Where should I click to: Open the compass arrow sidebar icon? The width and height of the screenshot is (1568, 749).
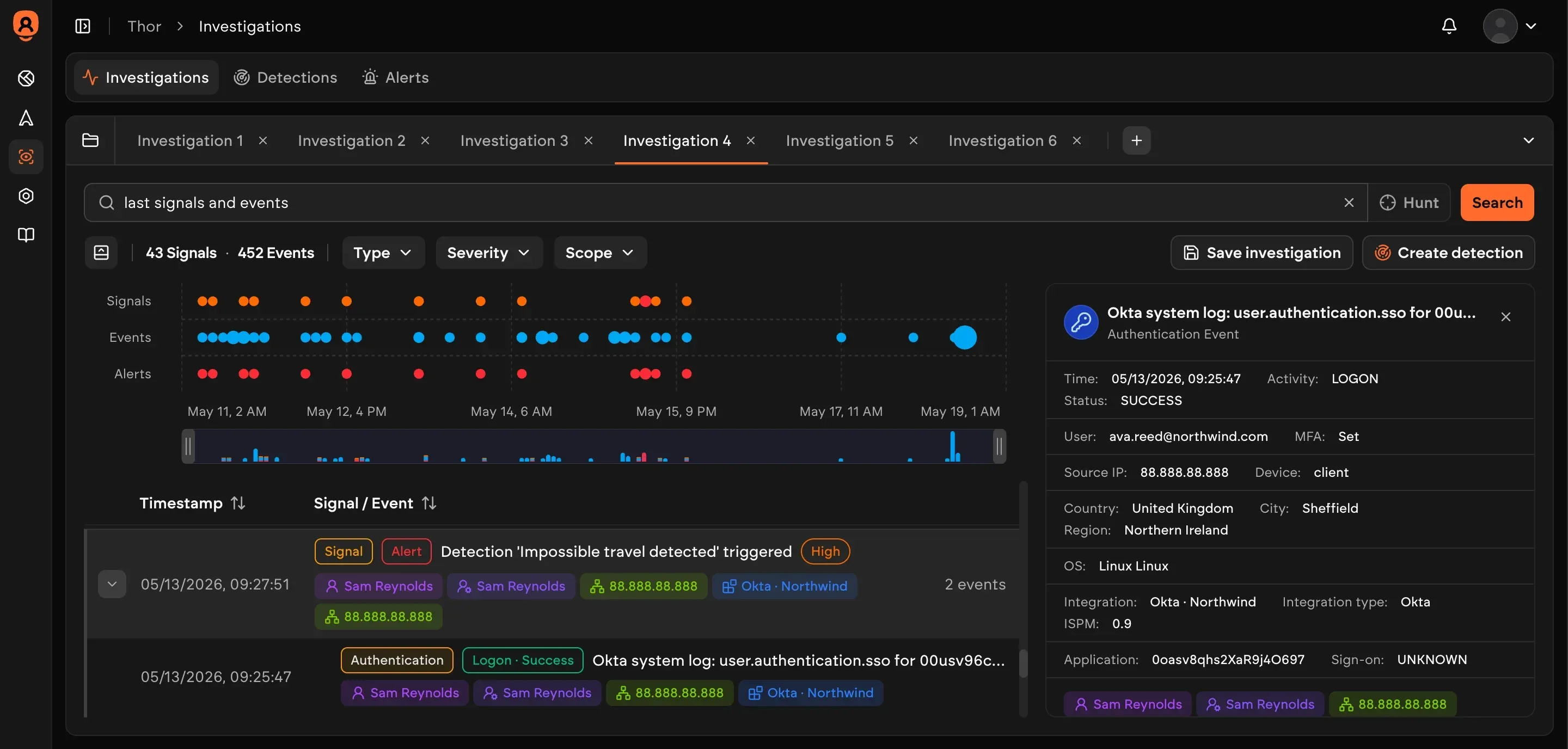pyautogui.click(x=26, y=118)
